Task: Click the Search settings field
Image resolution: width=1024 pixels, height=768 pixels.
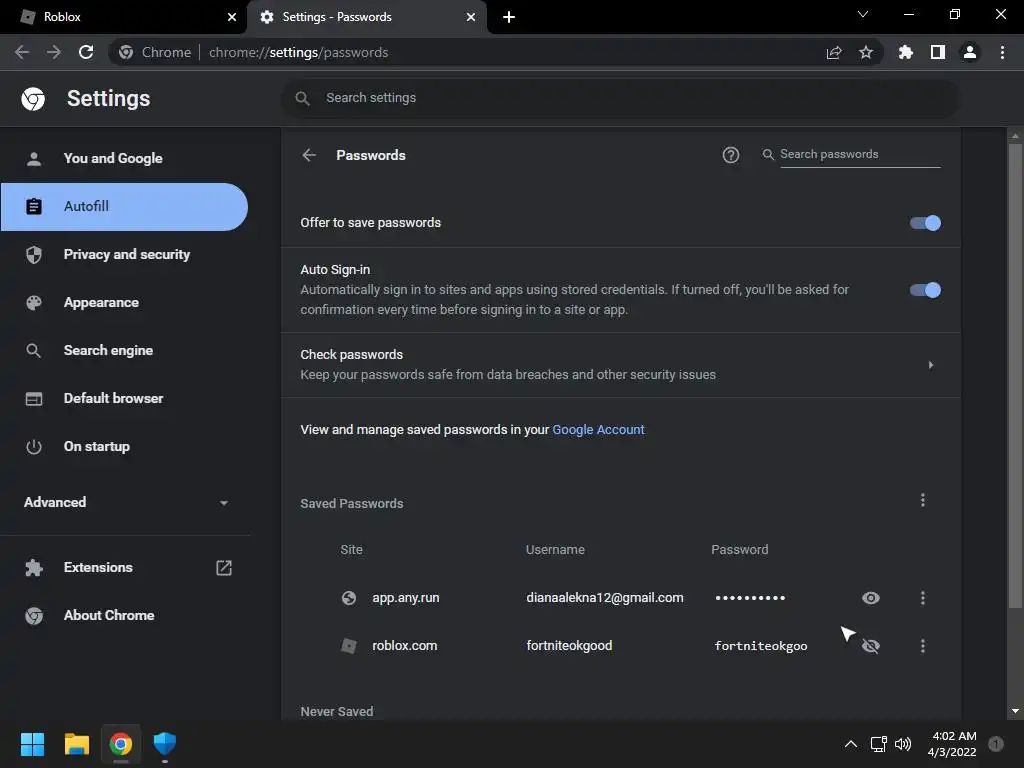Action: (620, 98)
